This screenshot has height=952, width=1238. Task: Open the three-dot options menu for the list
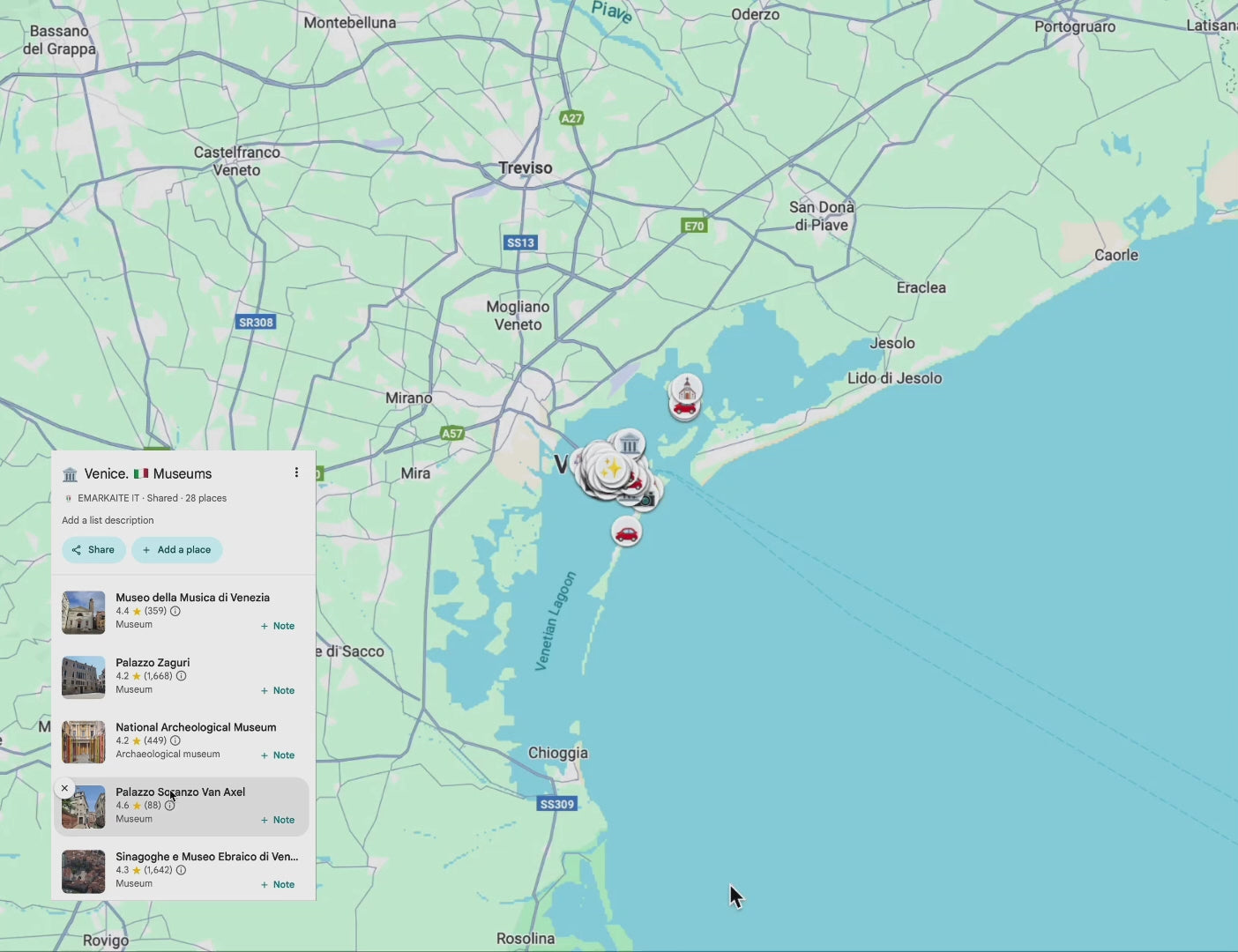(296, 472)
